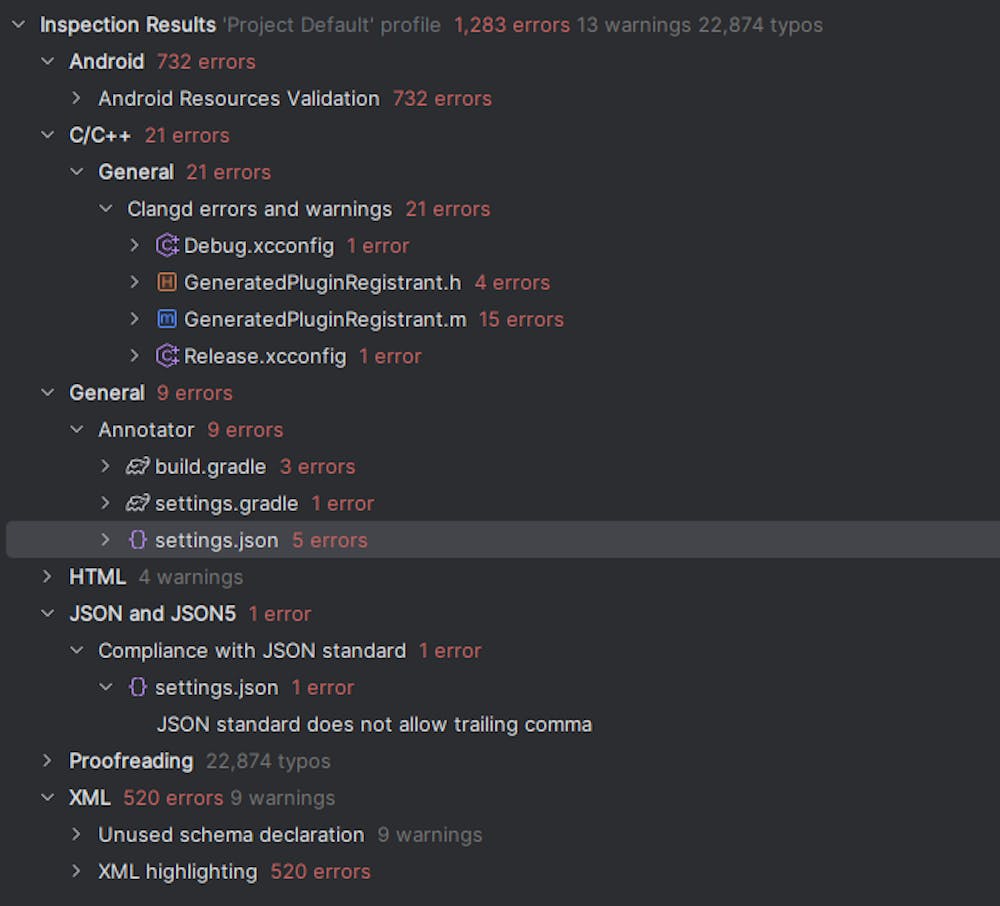Collapse the Inspection Results root node
This screenshot has height=906, width=1000.
click(x=17, y=25)
